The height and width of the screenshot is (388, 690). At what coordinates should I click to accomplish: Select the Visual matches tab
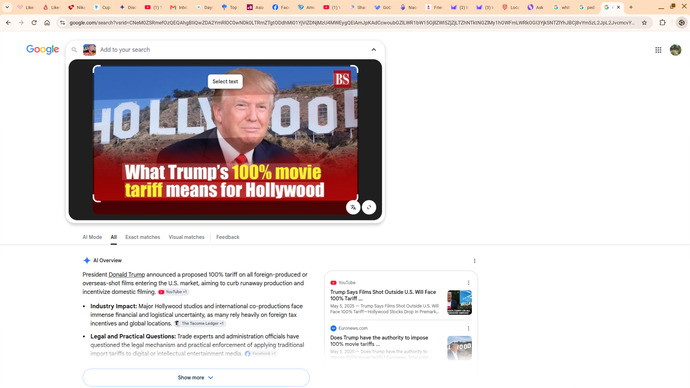point(187,237)
